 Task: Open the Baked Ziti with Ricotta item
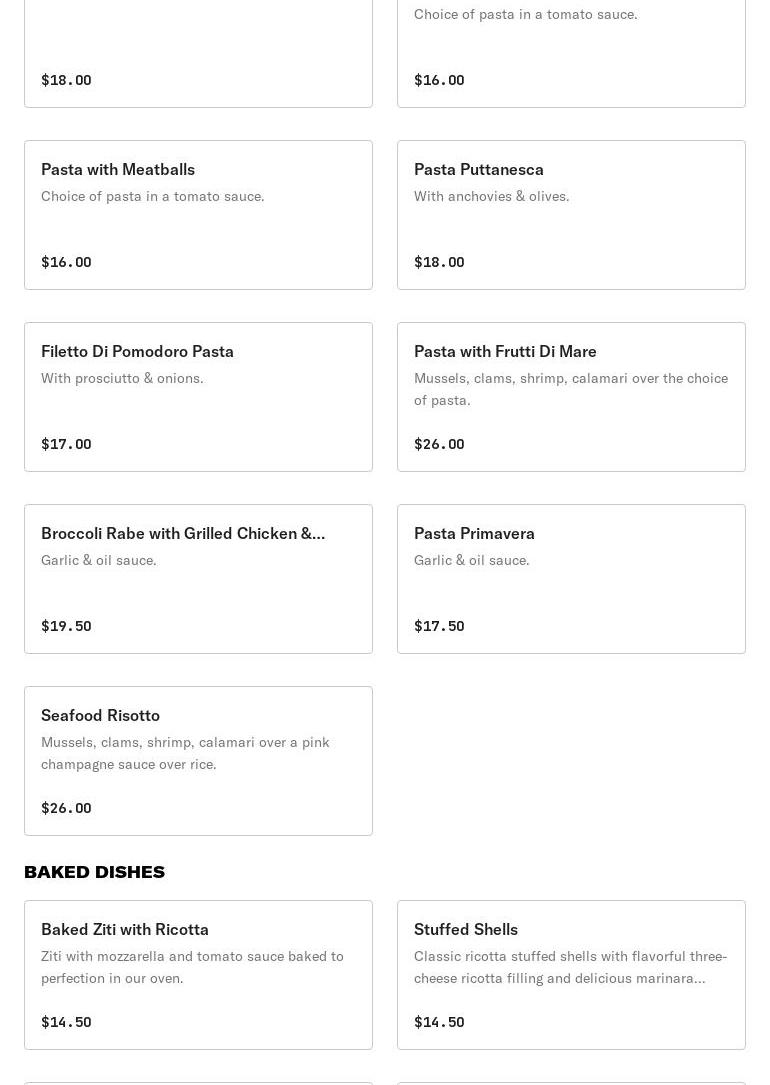[x=198, y=975]
